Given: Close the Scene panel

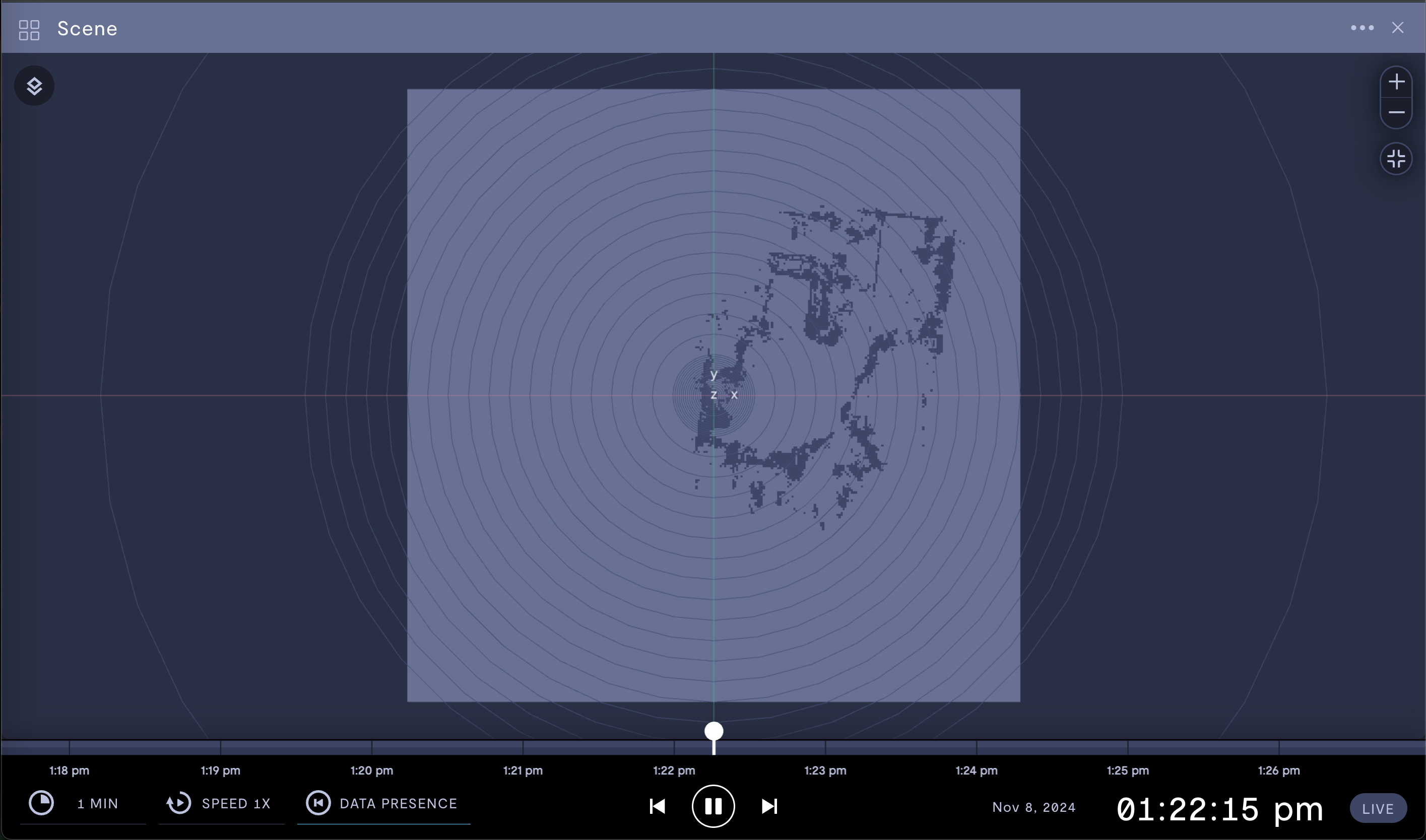Looking at the screenshot, I should point(1398,28).
